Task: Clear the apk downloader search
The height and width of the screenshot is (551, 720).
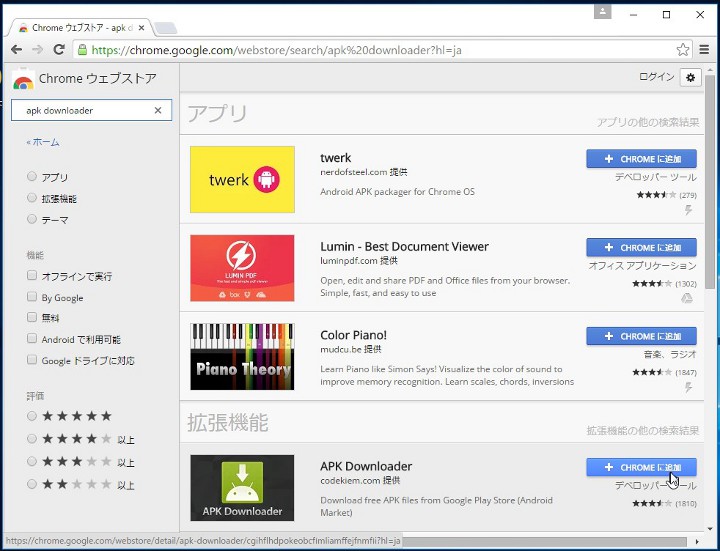Action: pos(158,110)
